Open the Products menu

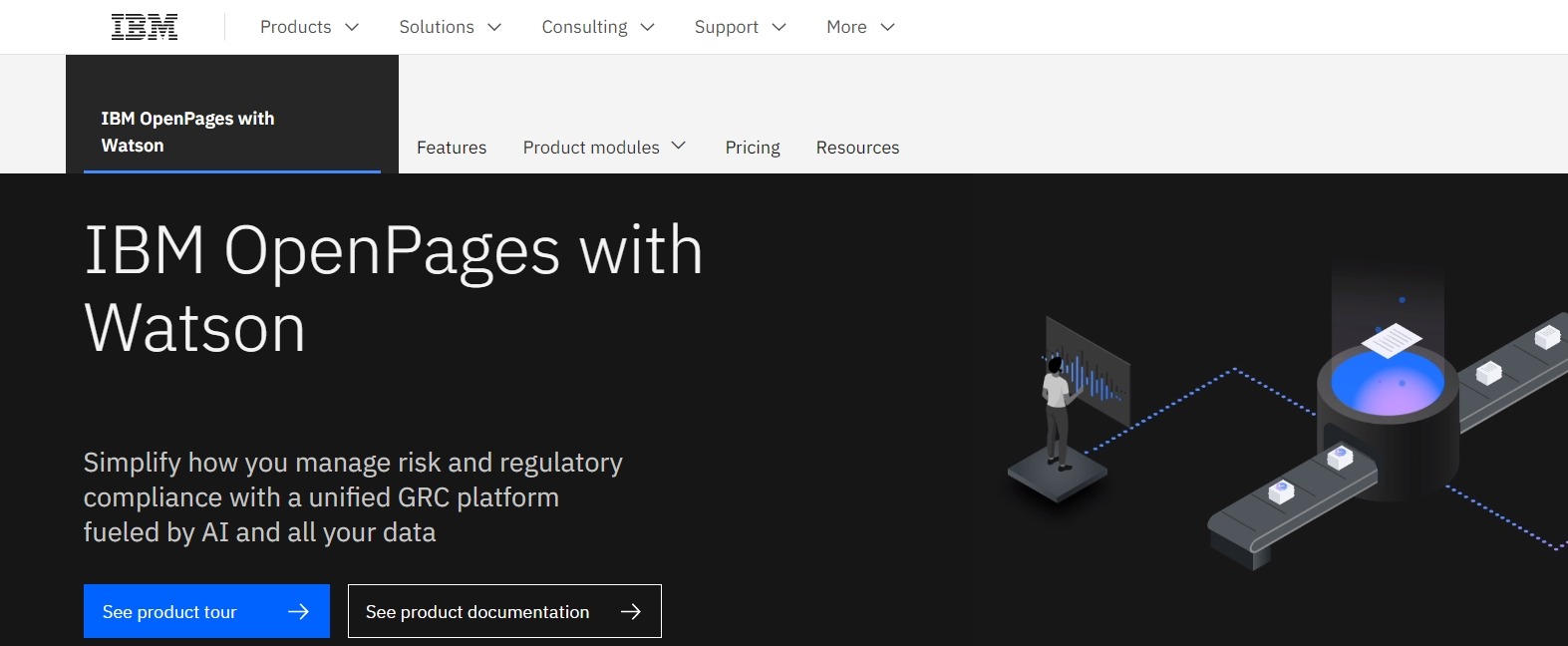tap(296, 27)
